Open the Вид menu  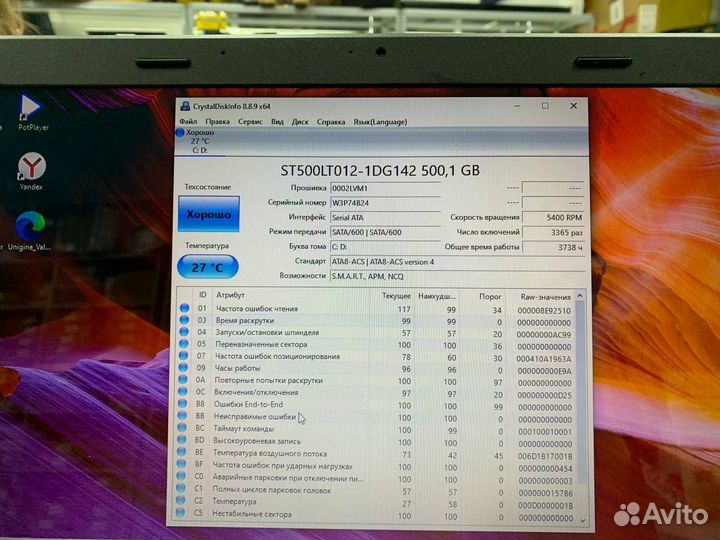coord(277,122)
